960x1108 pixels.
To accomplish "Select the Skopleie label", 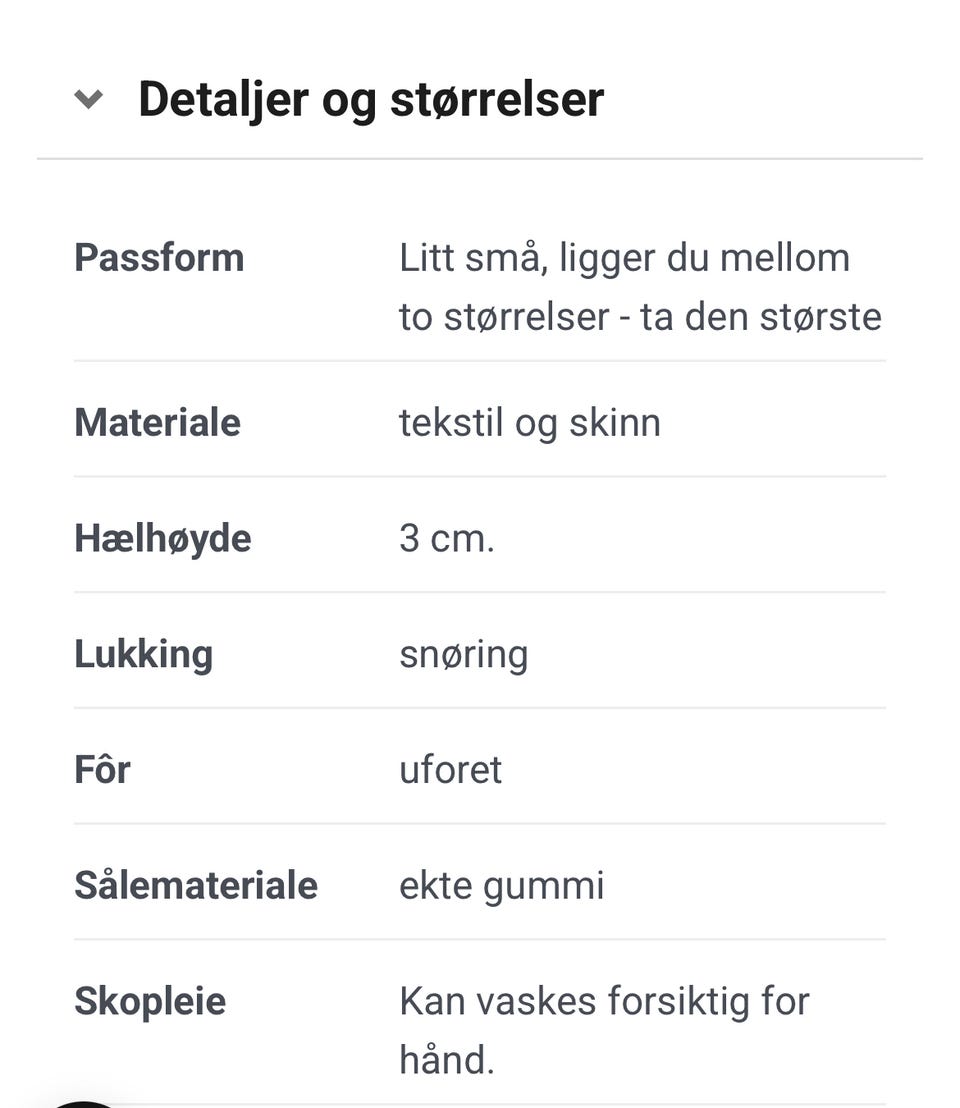I will [x=150, y=1002].
